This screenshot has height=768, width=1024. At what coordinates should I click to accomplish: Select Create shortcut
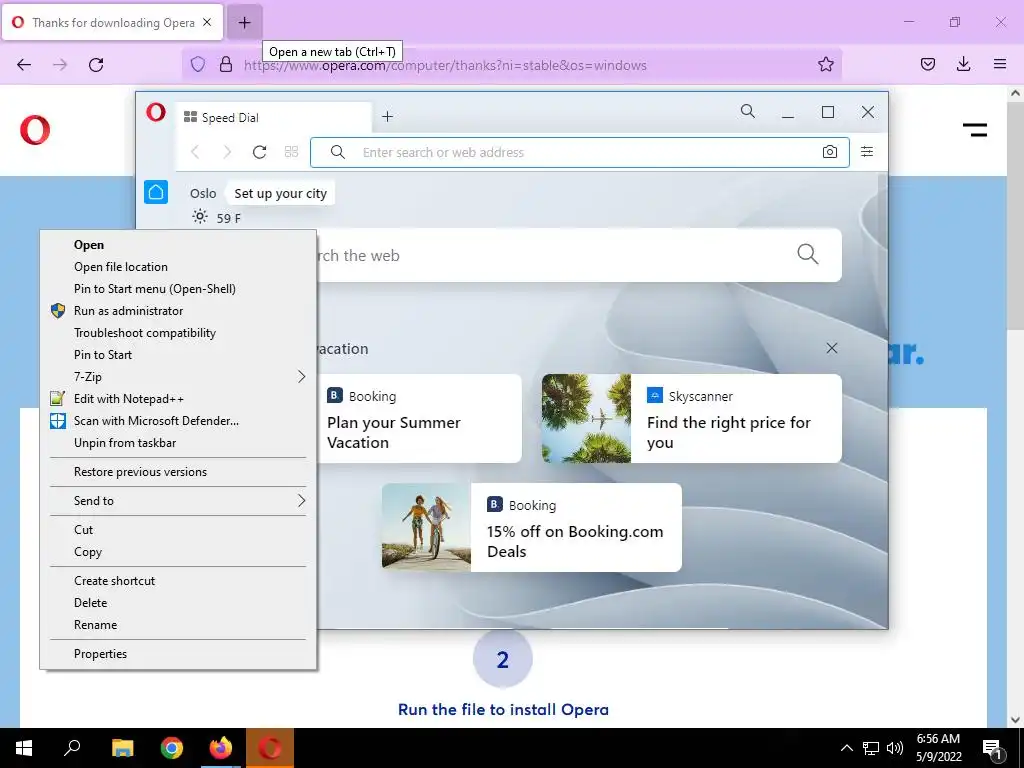coord(178,581)
